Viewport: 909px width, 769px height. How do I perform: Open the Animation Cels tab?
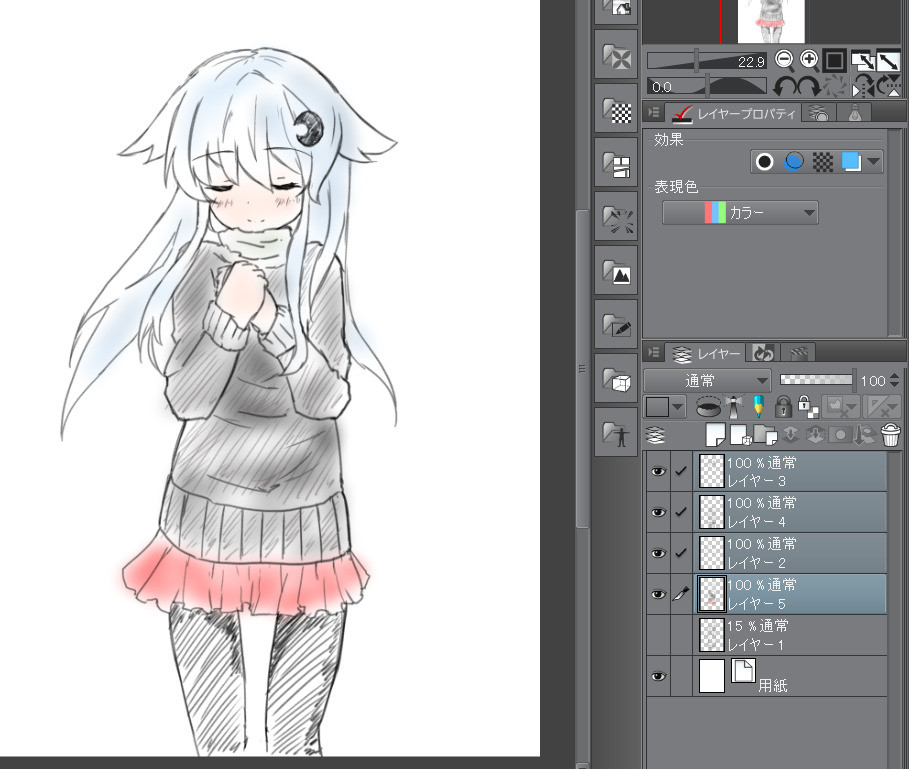798,352
